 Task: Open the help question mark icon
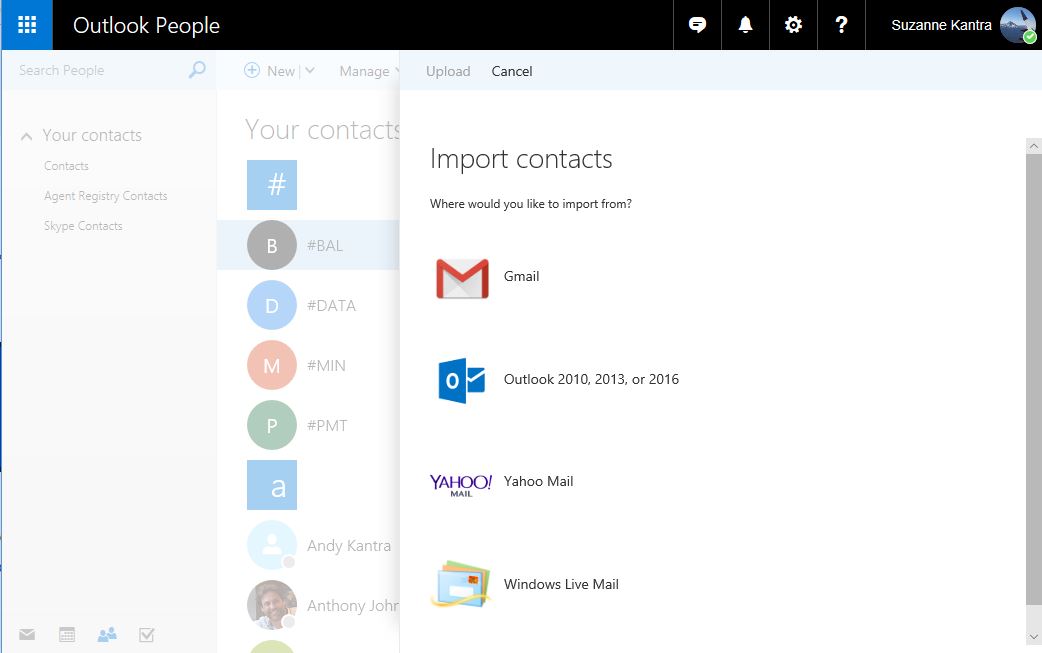[x=841, y=25]
